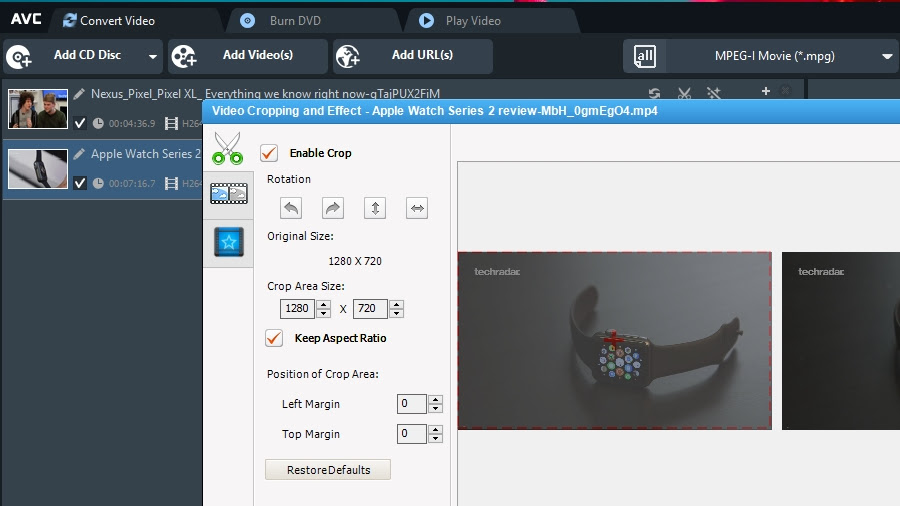
Task: Click the clock duration icon of Apple Watch item
Action: [98, 183]
